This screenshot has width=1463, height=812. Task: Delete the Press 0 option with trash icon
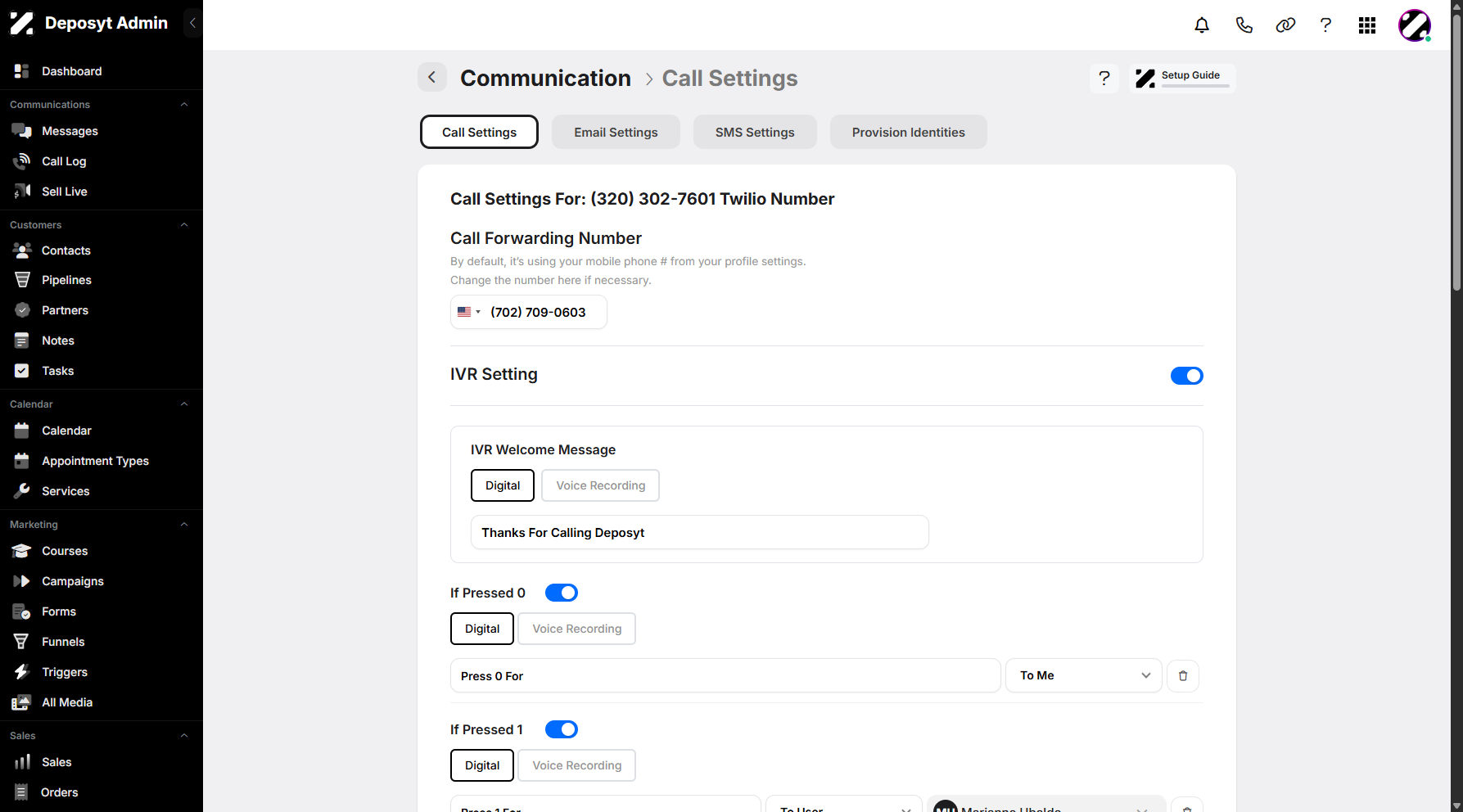[x=1182, y=676]
